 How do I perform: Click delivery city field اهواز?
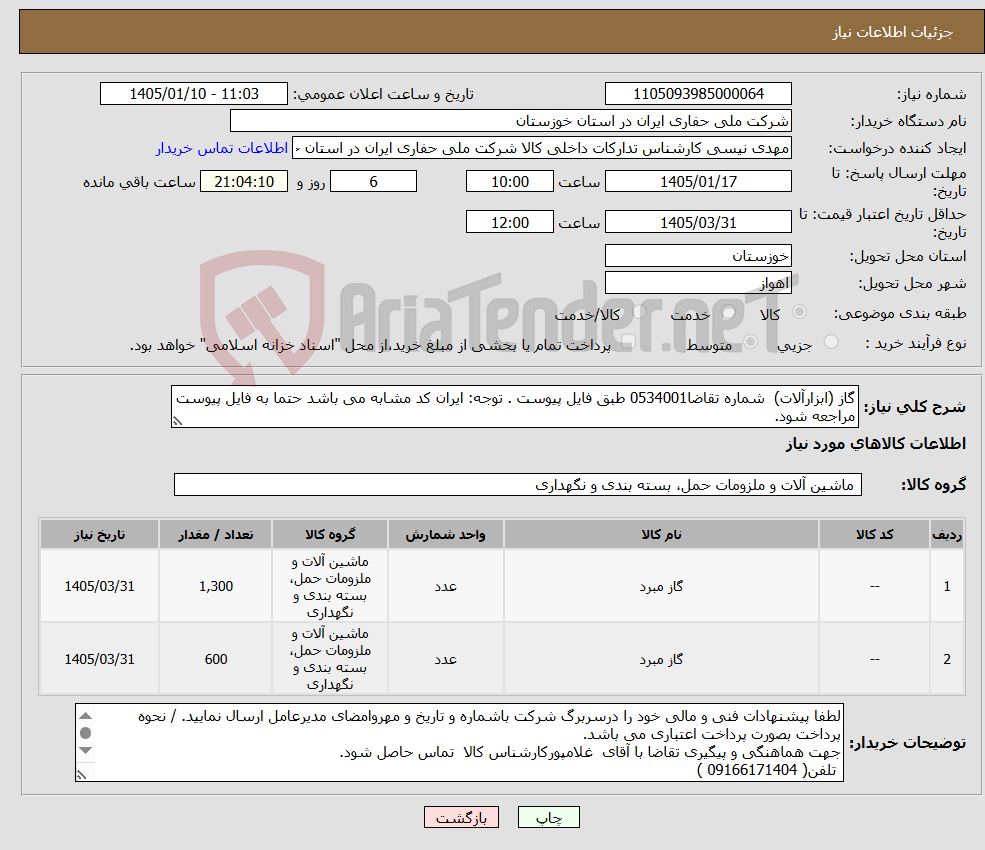coord(698,283)
